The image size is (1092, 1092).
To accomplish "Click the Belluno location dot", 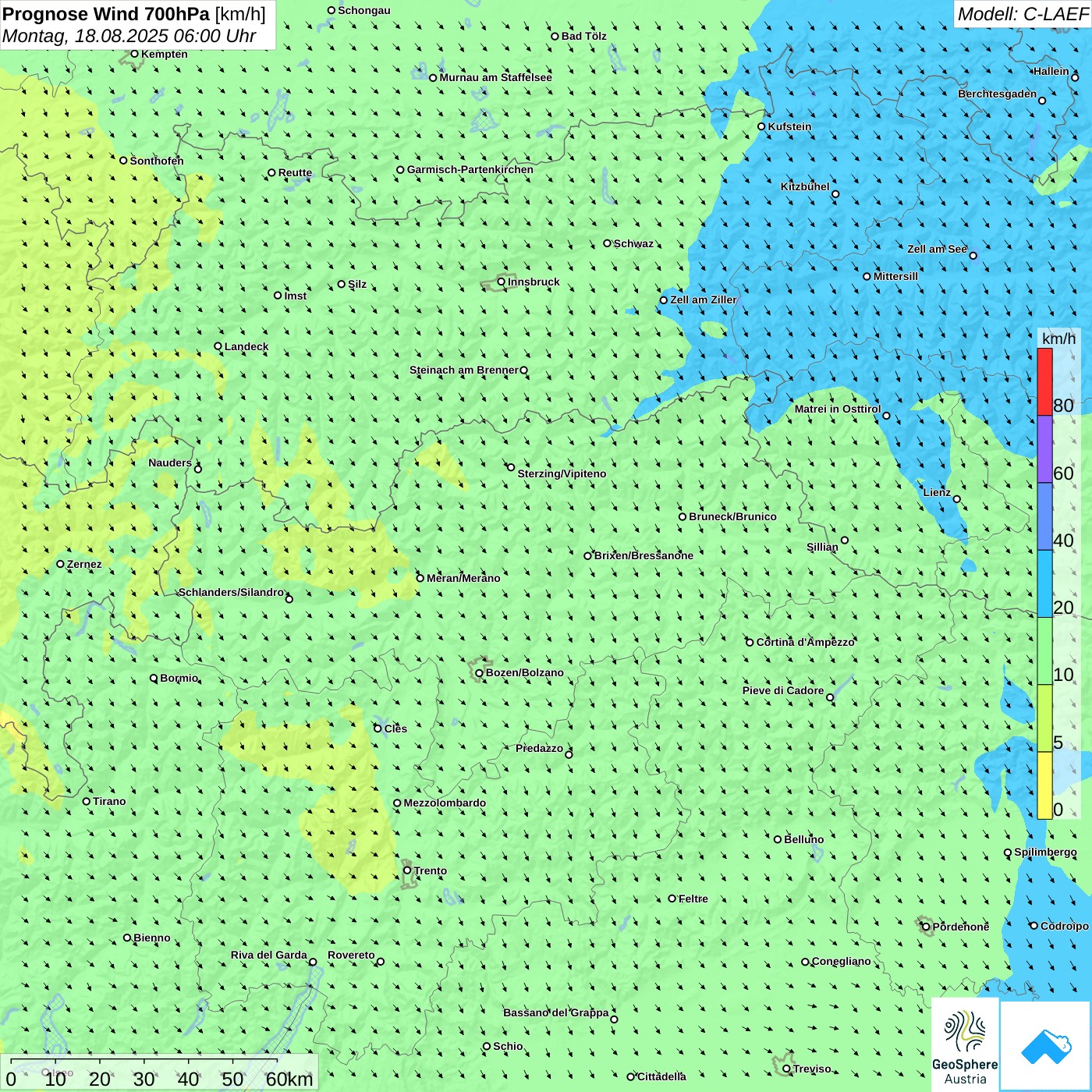I will (x=778, y=839).
